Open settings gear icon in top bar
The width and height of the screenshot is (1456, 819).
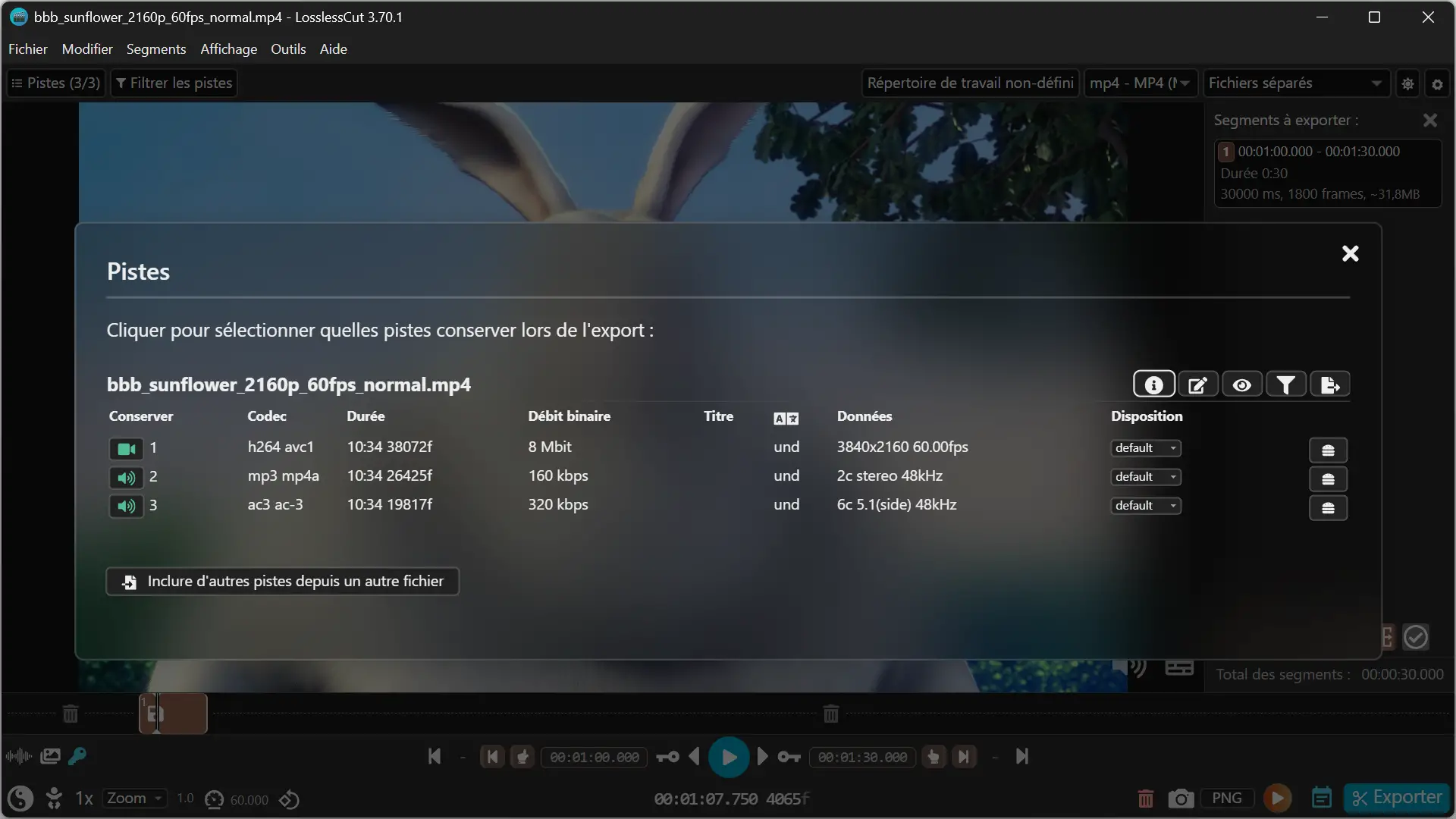(1437, 84)
